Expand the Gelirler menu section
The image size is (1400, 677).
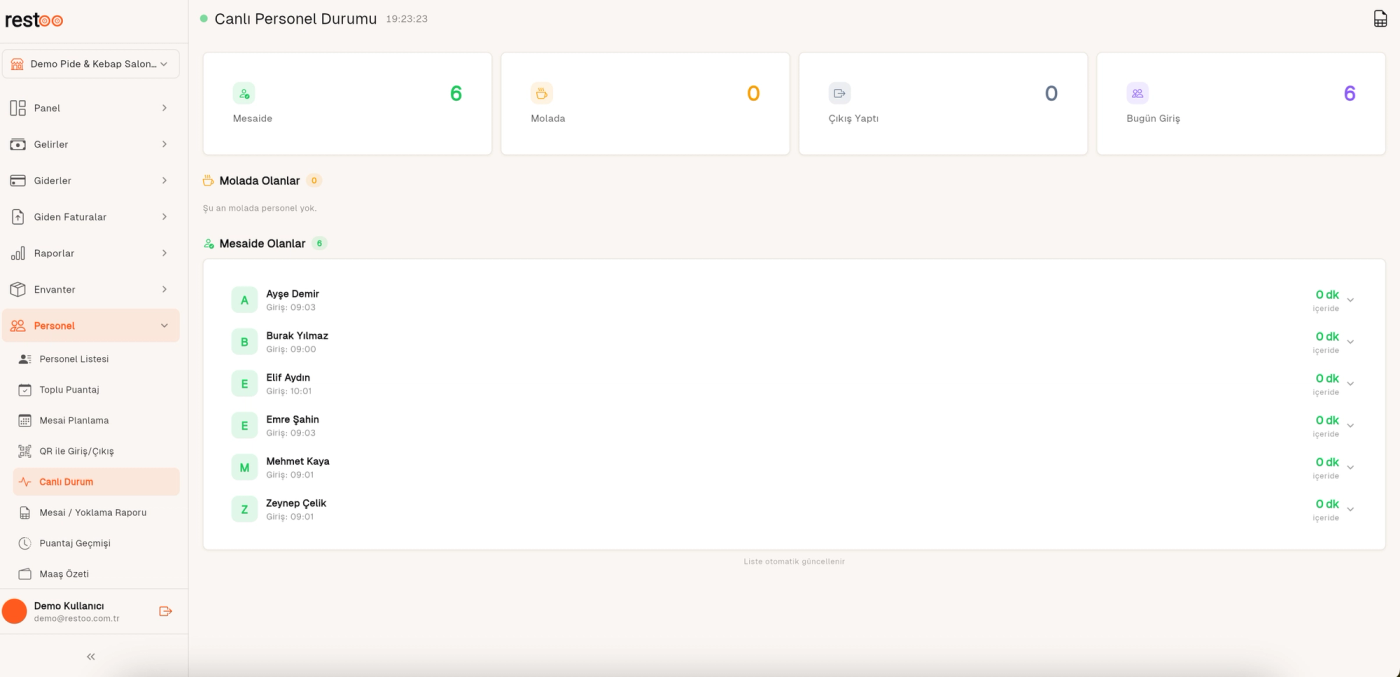click(x=91, y=144)
